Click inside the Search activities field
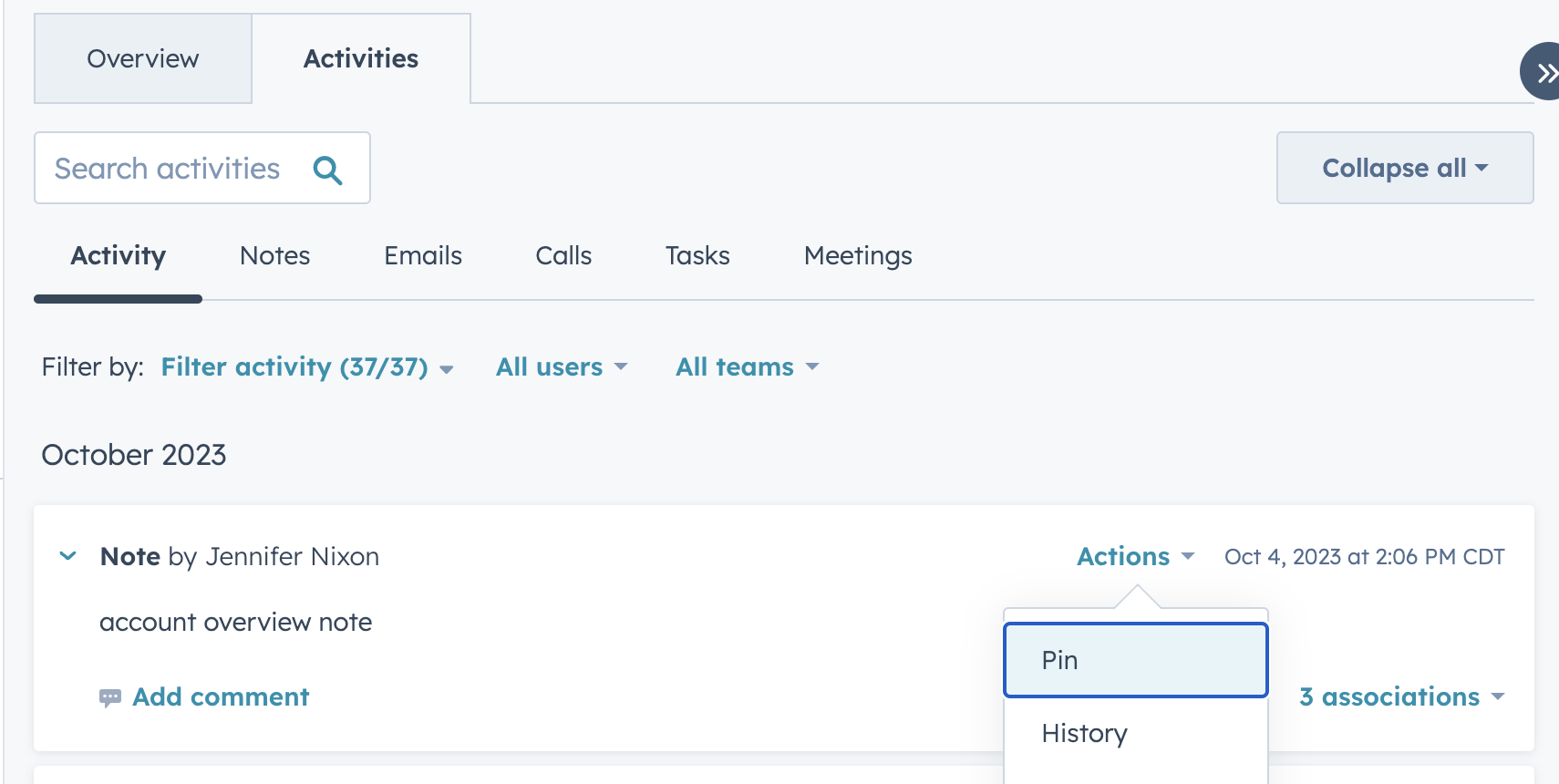This screenshot has height=784, width=1559. click(x=166, y=168)
